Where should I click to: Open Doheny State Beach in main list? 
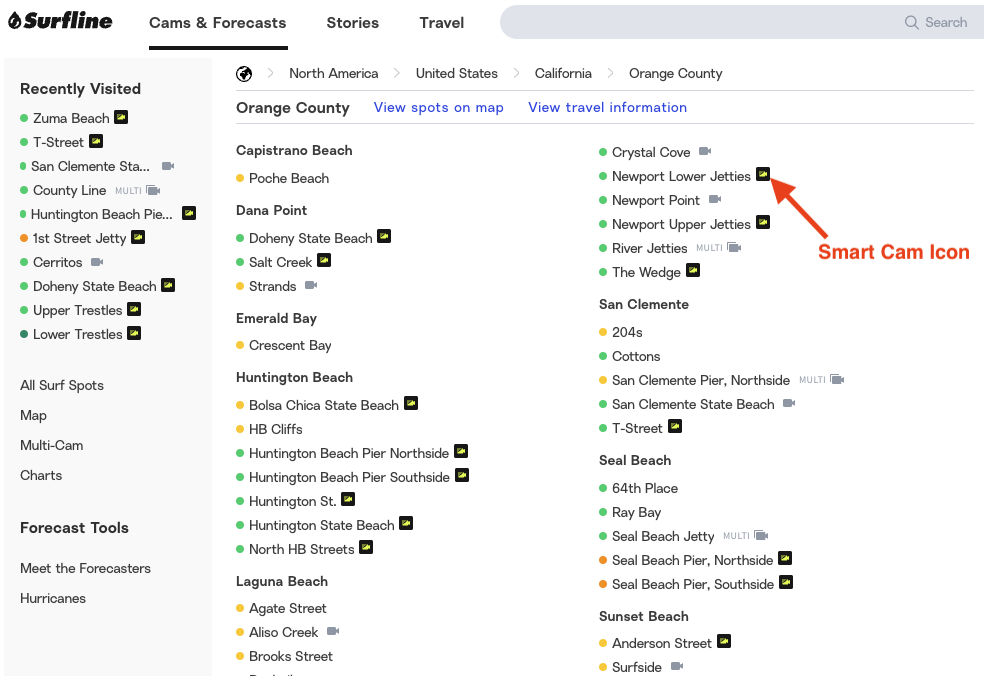pos(311,239)
